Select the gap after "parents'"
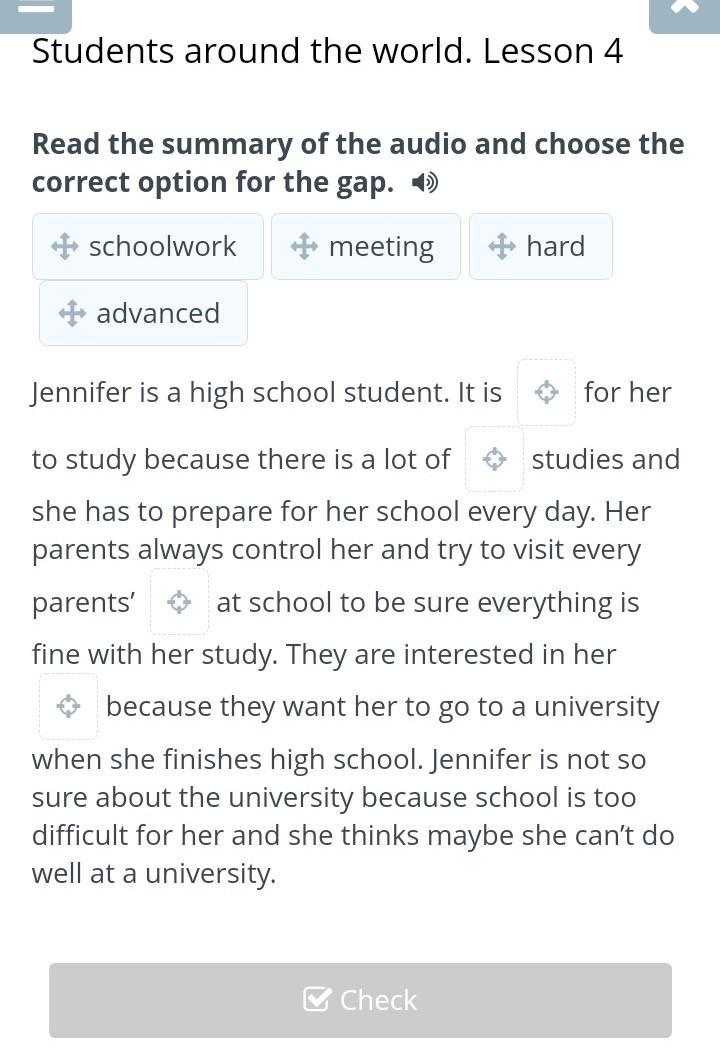Image resolution: width=720 pixels, height=1061 pixels. click(x=179, y=602)
